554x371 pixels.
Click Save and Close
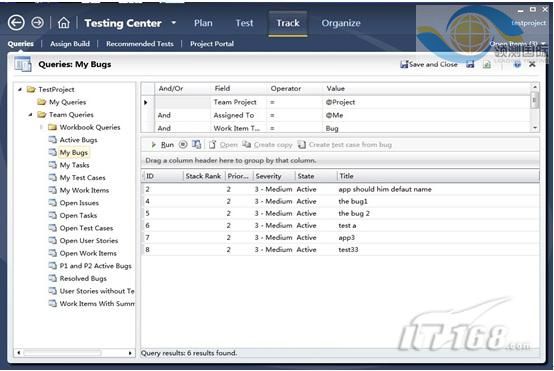tap(429, 64)
